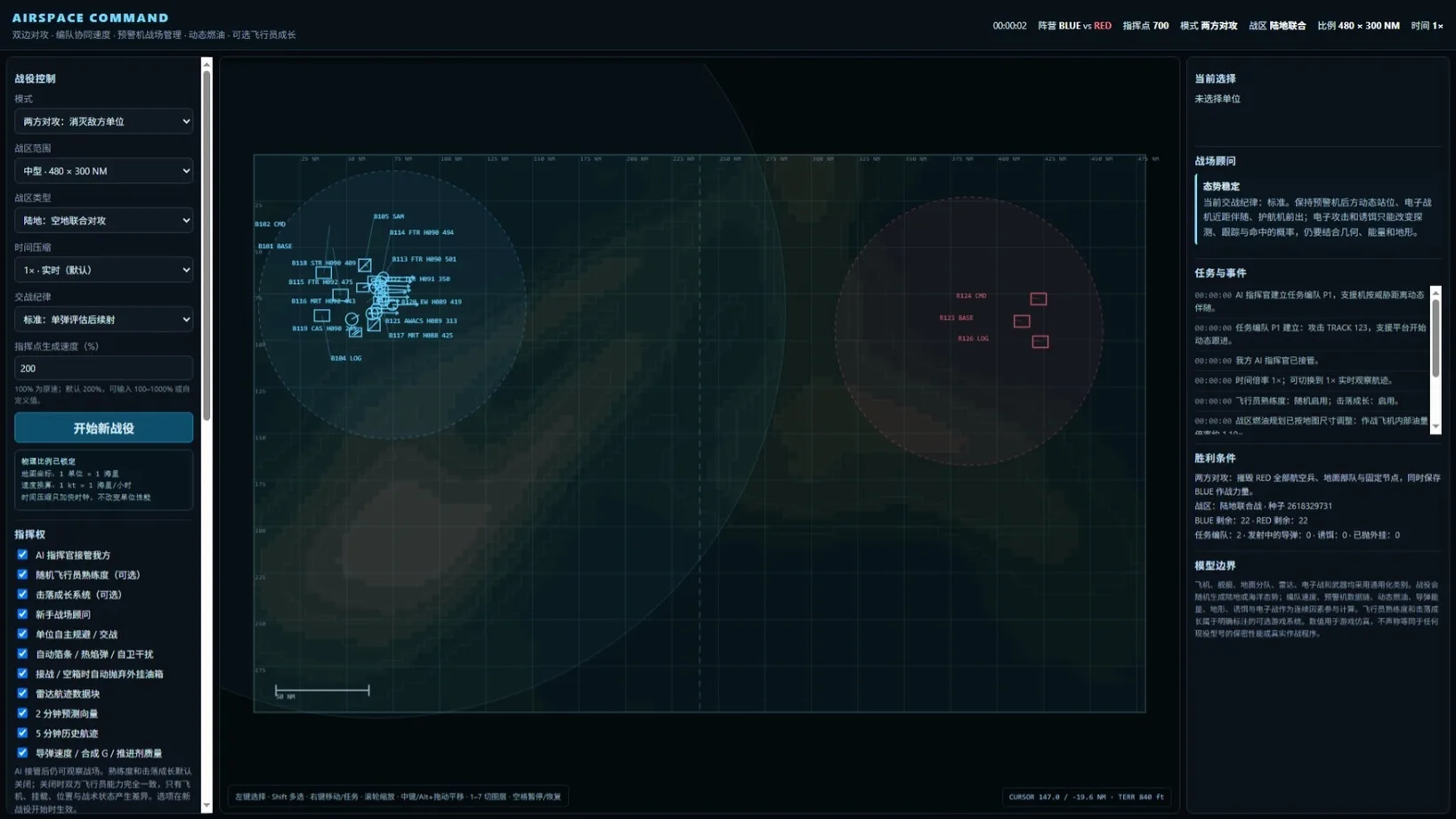Click the 任务与事件 log scroll-down arrow
The image size is (1456, 819).
(1436, 427)
